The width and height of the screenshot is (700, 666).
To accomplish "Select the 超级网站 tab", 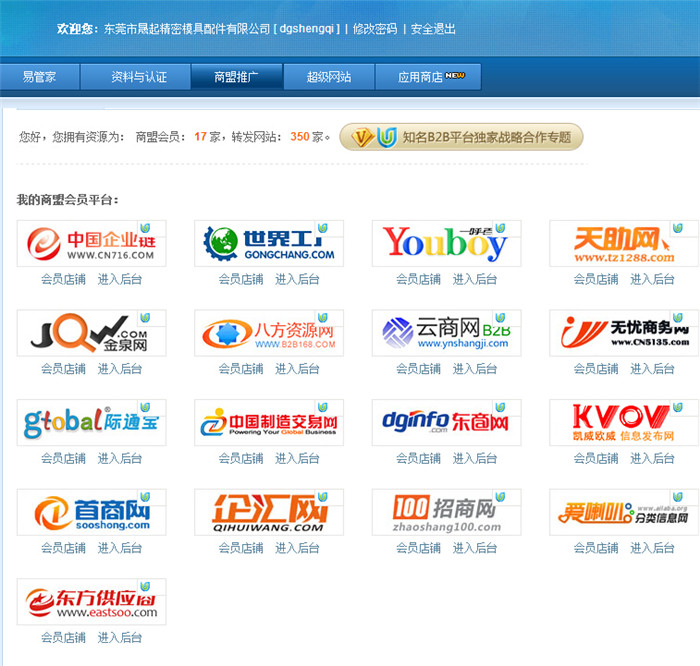I will [329, 77].
